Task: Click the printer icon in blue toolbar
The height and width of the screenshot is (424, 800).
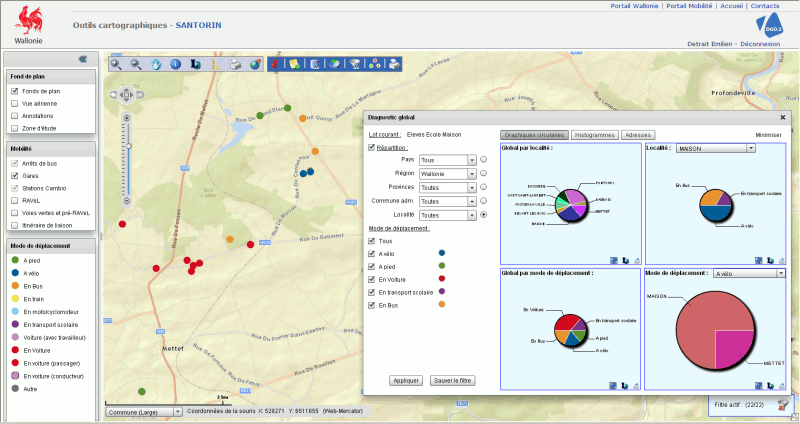Action: 394,64
